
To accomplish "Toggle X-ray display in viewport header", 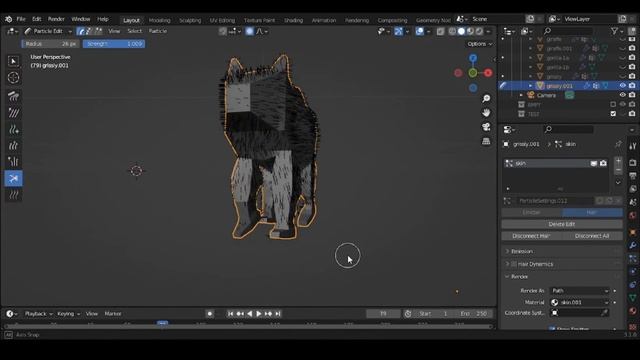I will coord(440,31).
